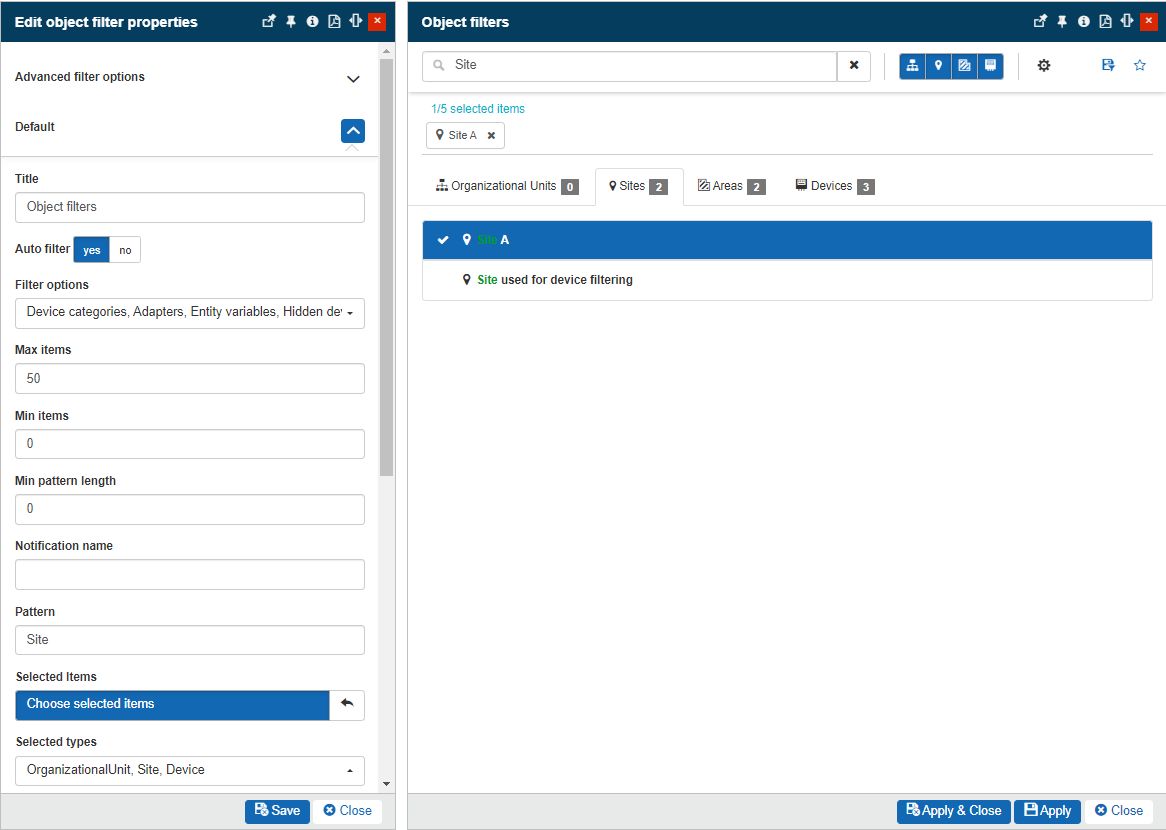Viewport: 1166px width, 830px height.
Task: Expand Advanced filter options section
Action: click(x=352, y=78)
